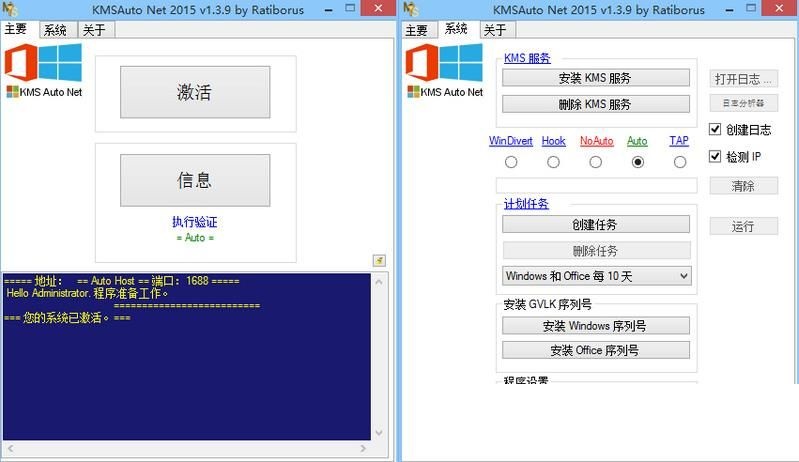Select the WinDivert radio button
The width and height of the screenshot is (799, 462).
511,162
